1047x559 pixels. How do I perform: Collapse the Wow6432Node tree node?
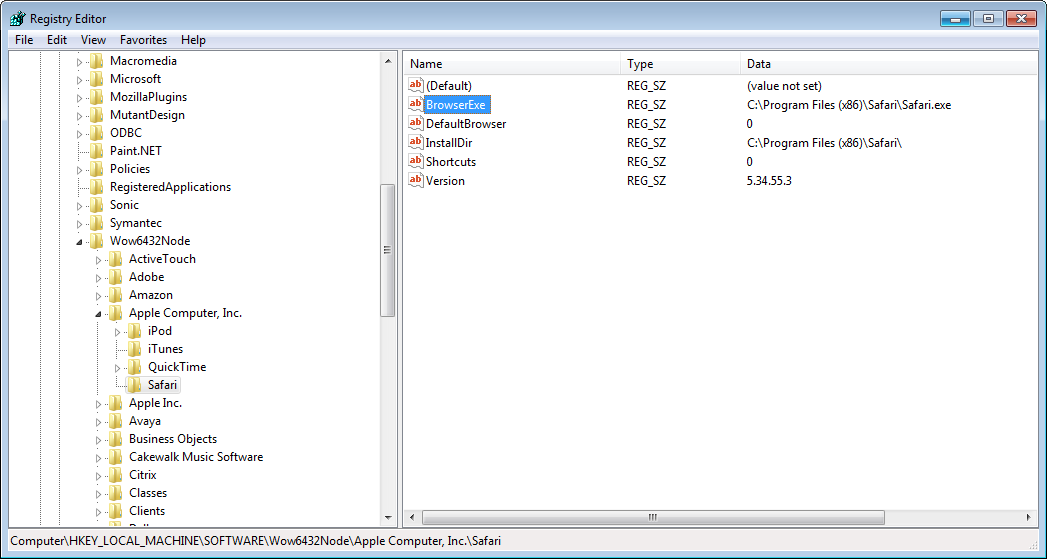(x=80, y=241)
